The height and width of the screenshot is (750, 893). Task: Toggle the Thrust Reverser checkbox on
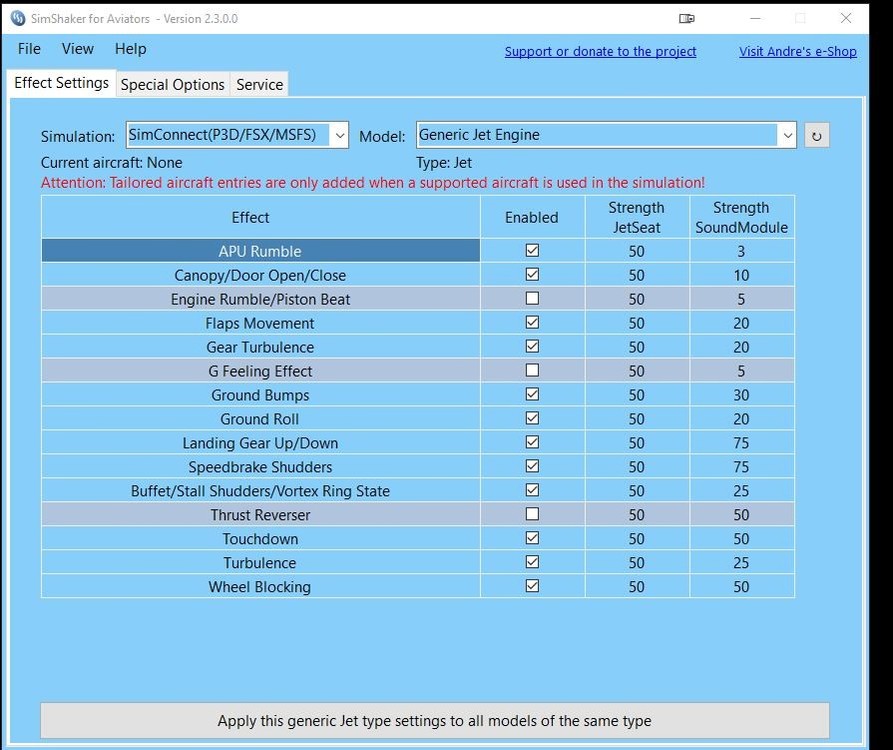[x=532, y=515]
